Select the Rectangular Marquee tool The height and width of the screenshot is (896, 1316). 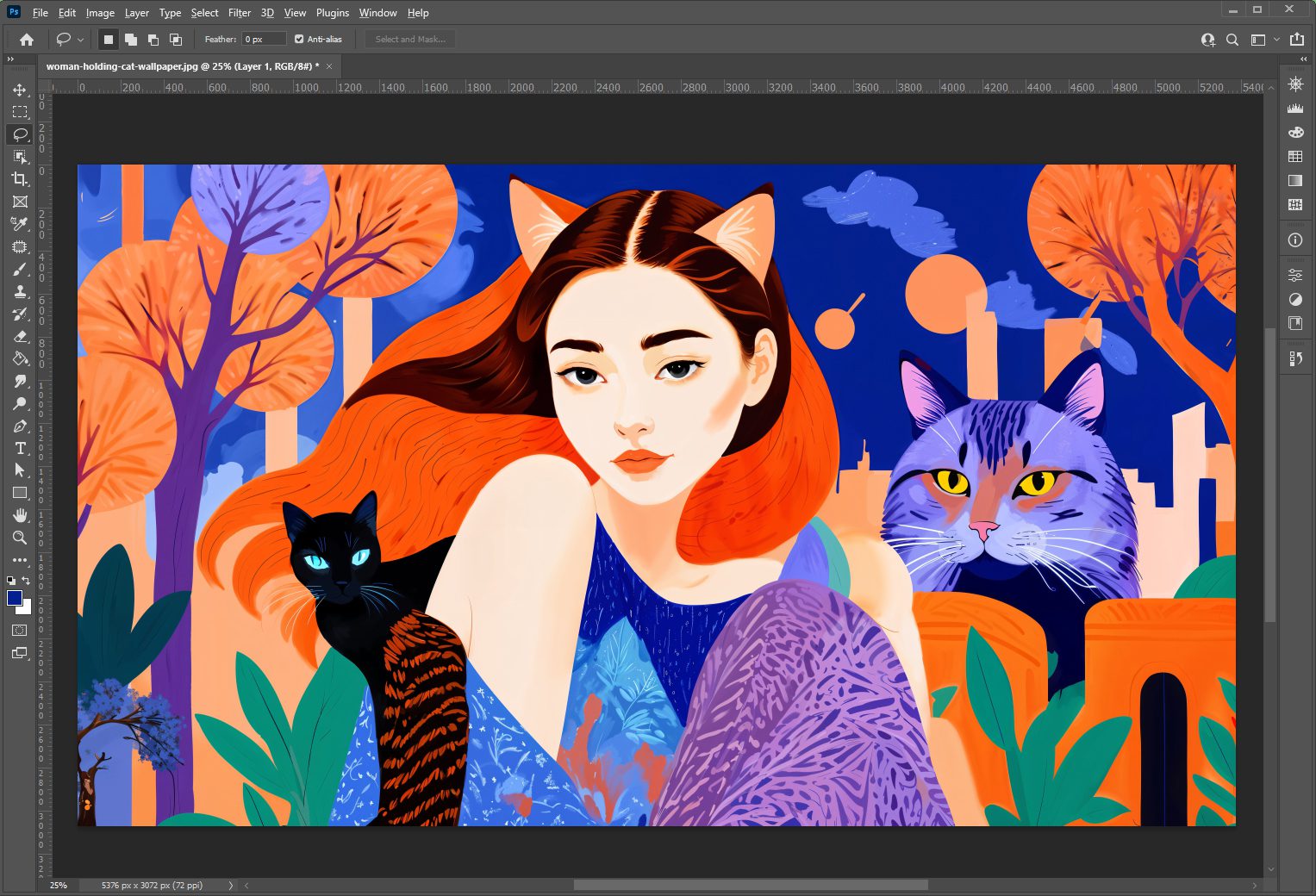(x=20, y=112)
